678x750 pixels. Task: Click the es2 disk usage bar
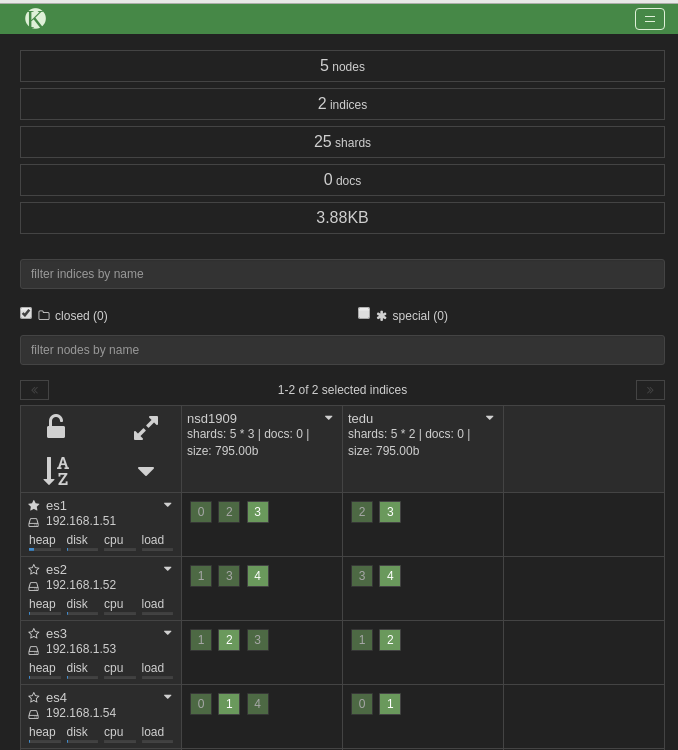(x=82, y=614)
